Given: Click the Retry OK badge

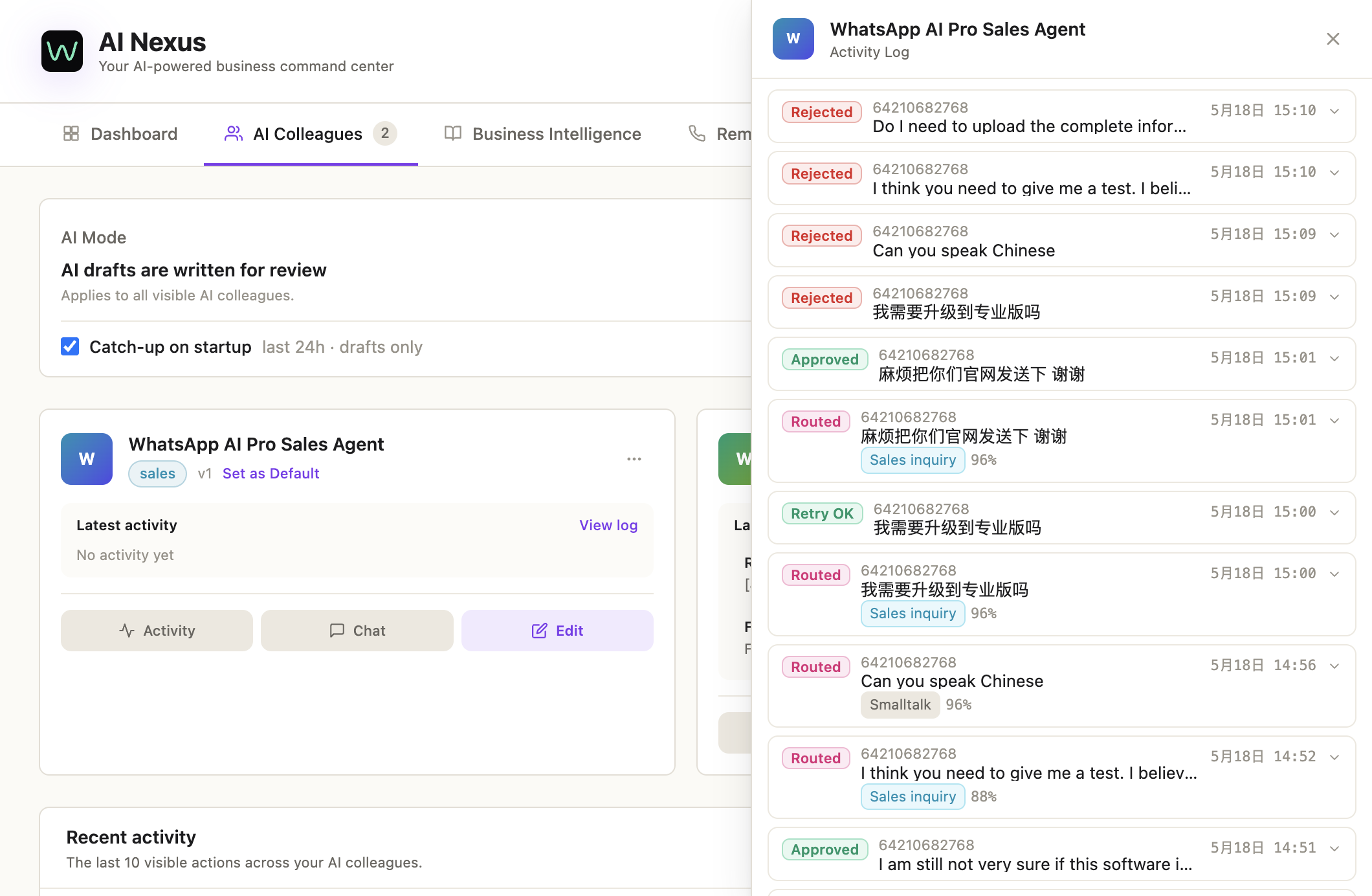Looking at the screenshot, I should [x=822, y=513].
